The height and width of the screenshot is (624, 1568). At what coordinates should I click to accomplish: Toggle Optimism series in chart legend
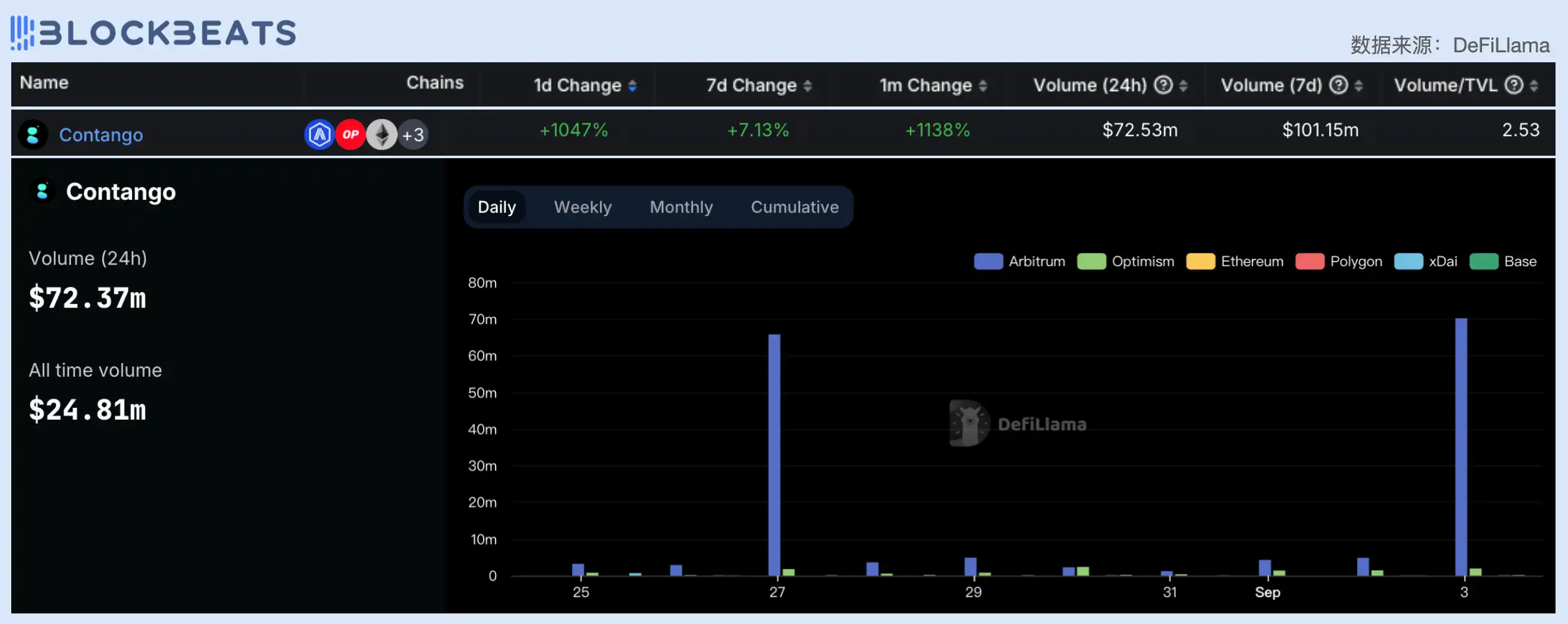point(1126,262)
